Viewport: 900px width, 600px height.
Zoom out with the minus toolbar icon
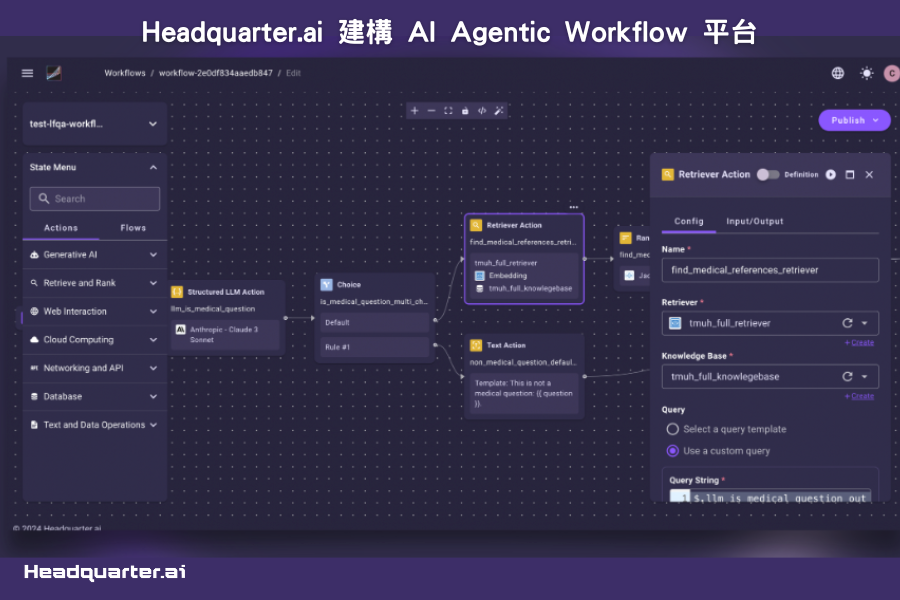[x=431, y=111]
